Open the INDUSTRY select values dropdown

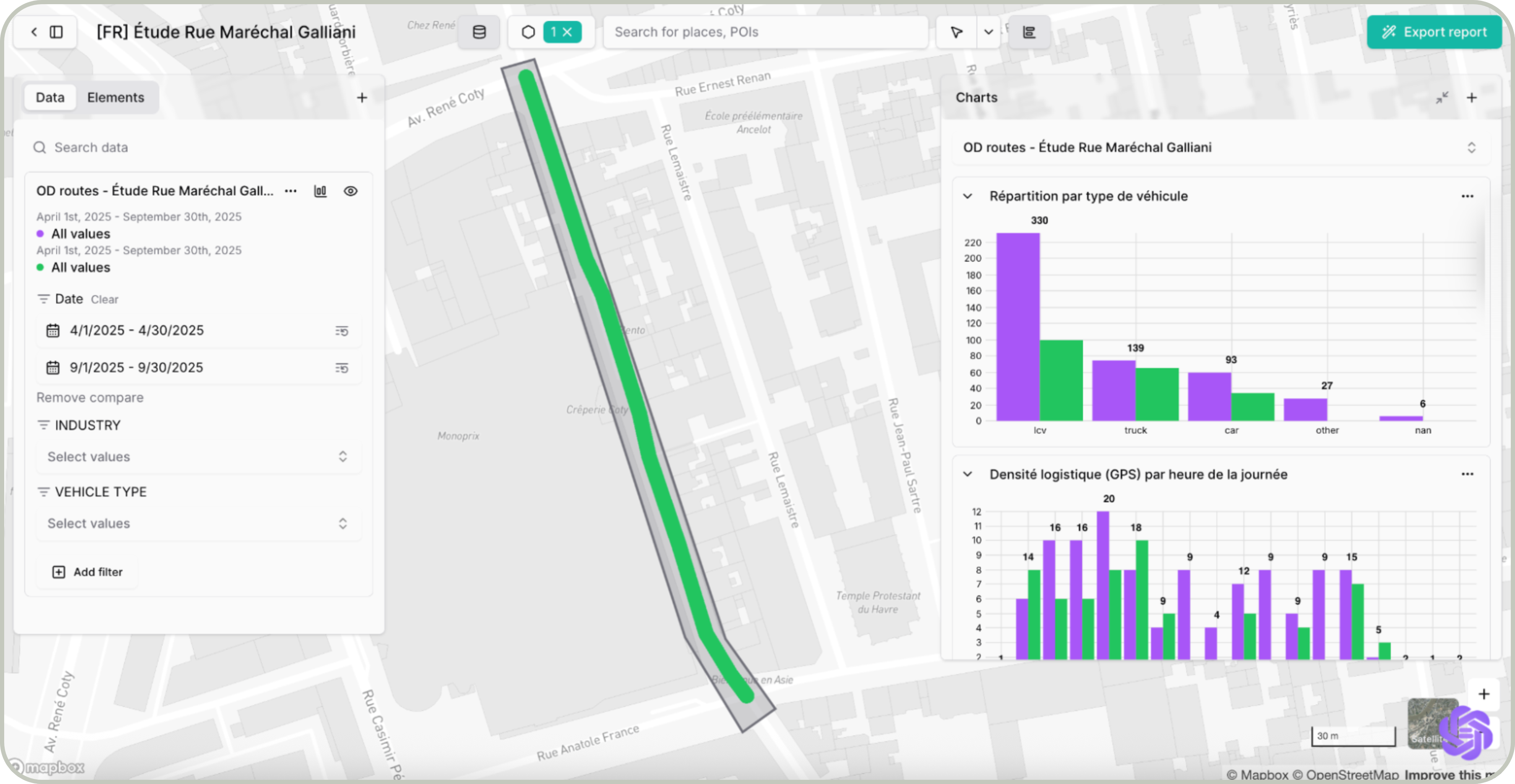coord(198,457)
